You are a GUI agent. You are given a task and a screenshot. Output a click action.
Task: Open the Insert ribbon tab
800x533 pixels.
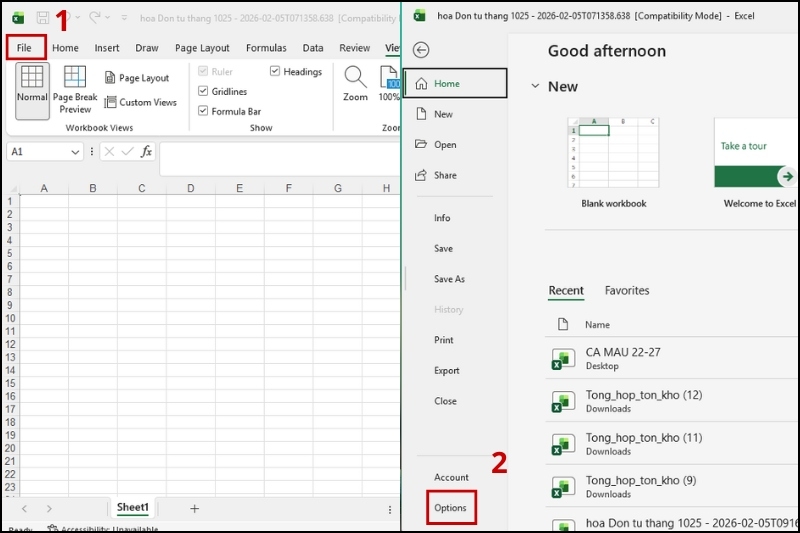pos(107,48)
